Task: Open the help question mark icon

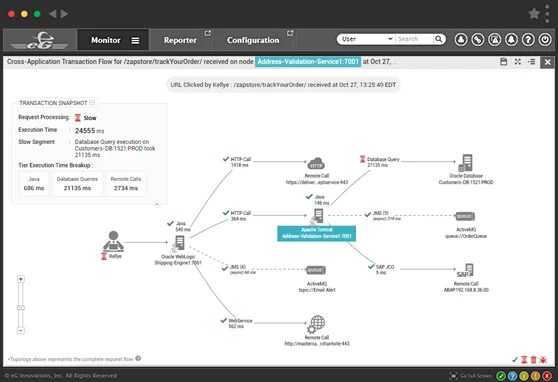Action: point(528,39)
